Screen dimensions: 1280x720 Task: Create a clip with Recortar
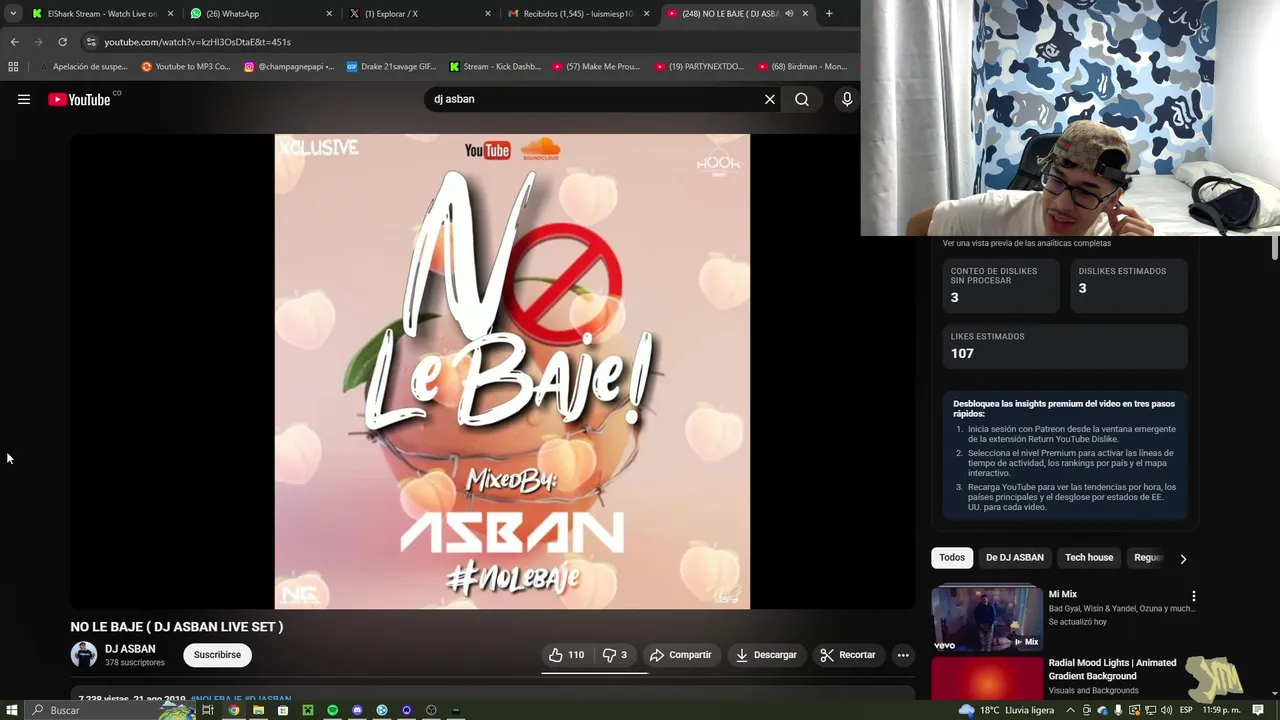848,655
